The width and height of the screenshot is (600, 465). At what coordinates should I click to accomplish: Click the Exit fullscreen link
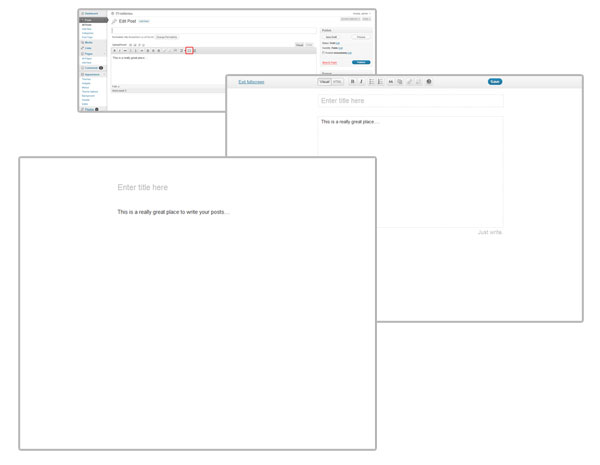click(251, 82)
